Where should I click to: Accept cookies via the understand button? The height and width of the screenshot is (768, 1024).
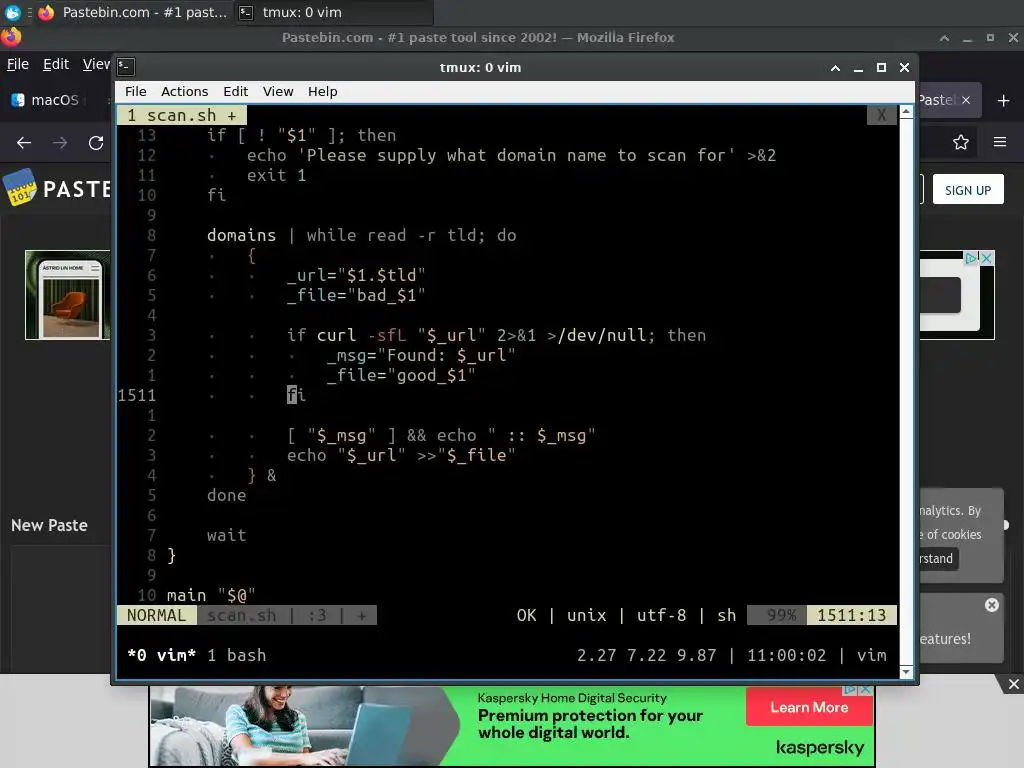click(x=936, y=558)
